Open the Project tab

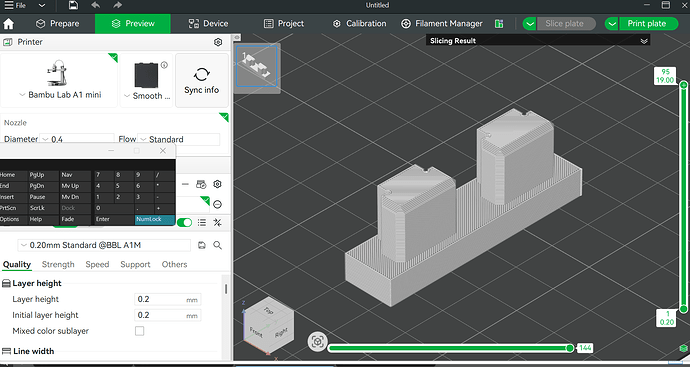coord(284,24)
